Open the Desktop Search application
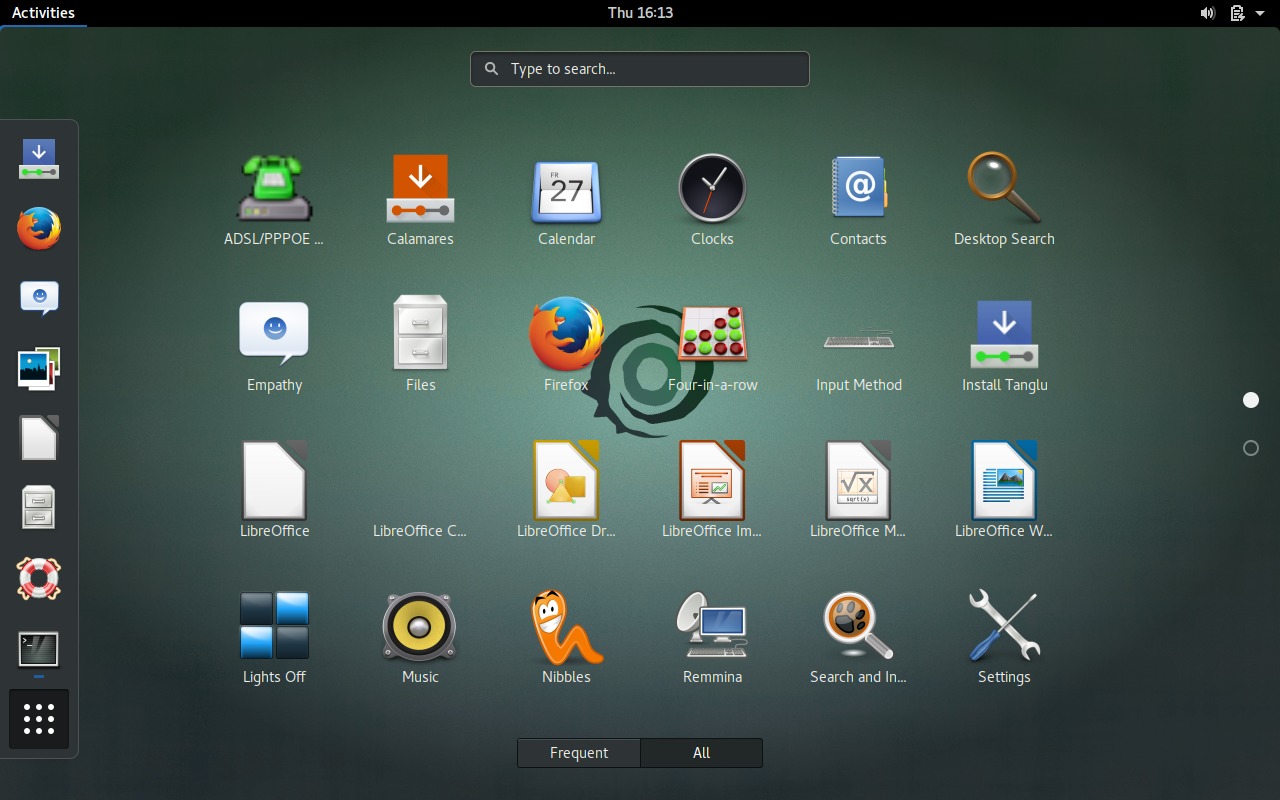1280x800 pixels. tap(1004, 187)
